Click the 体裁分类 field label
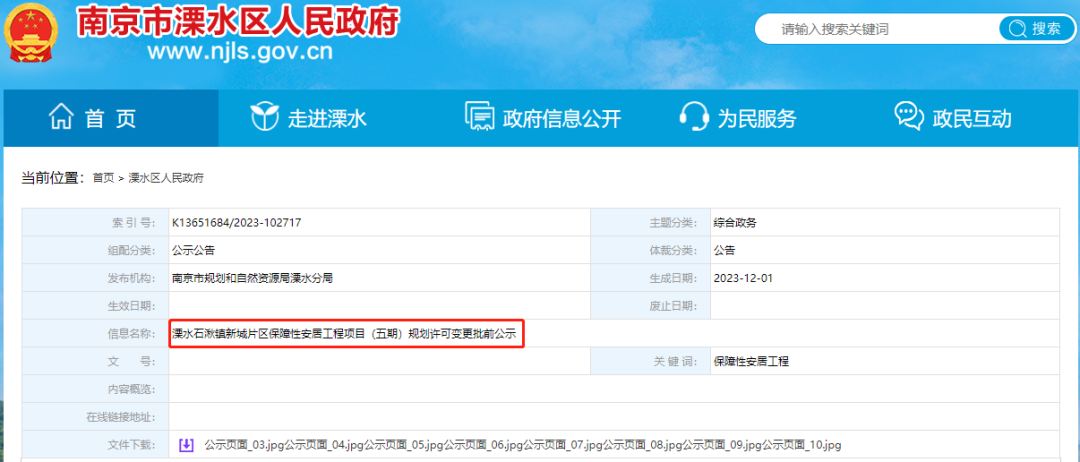The width and height of the screenshot is (1080, 462). pyautogui.click(x=674, y=250)
